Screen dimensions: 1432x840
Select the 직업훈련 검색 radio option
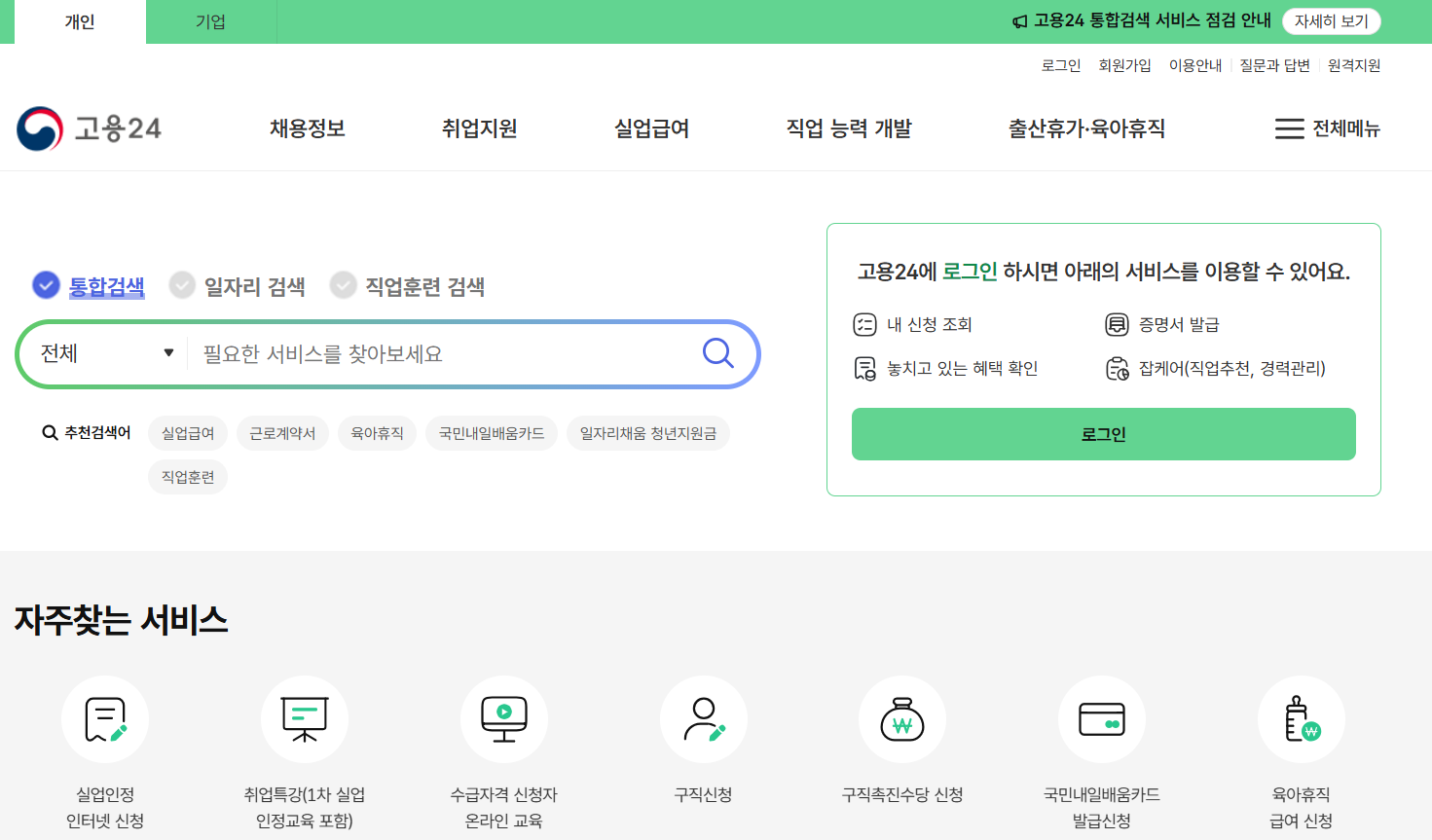point(343,284)
